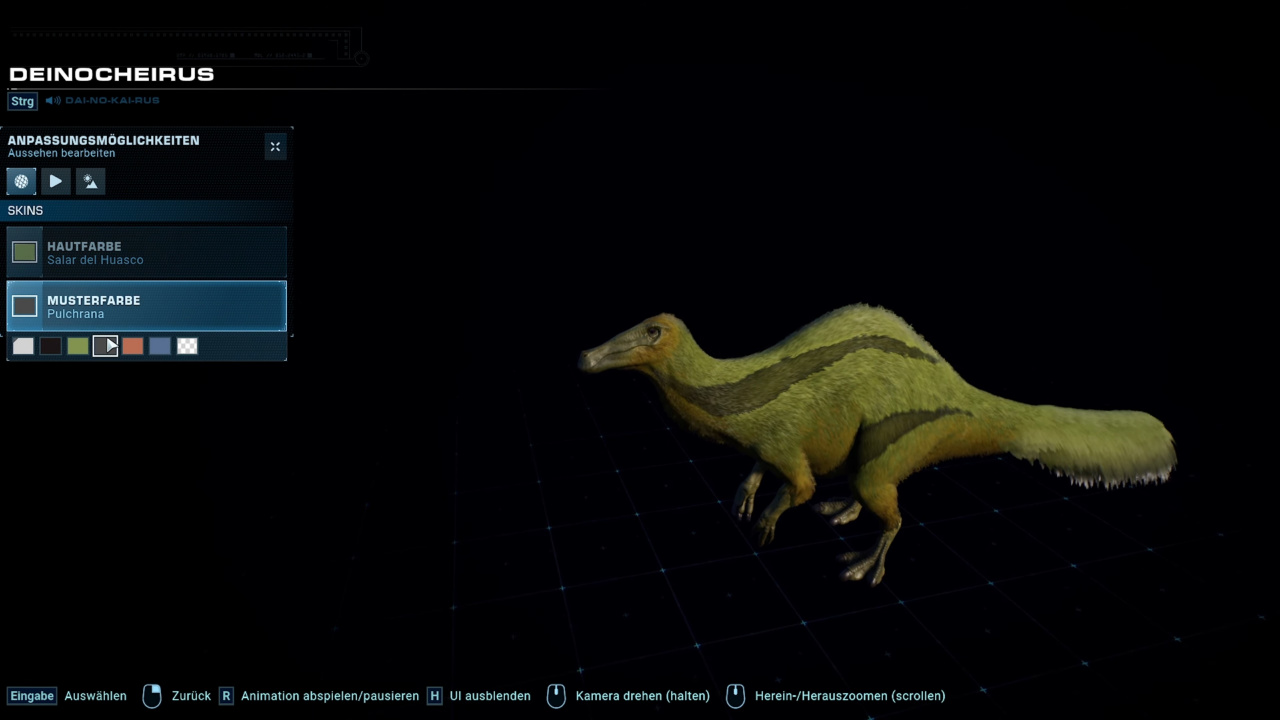The image size is (1280, 720).
Task: Pick the green pattern color swatch
Action: tap(78, 346)
